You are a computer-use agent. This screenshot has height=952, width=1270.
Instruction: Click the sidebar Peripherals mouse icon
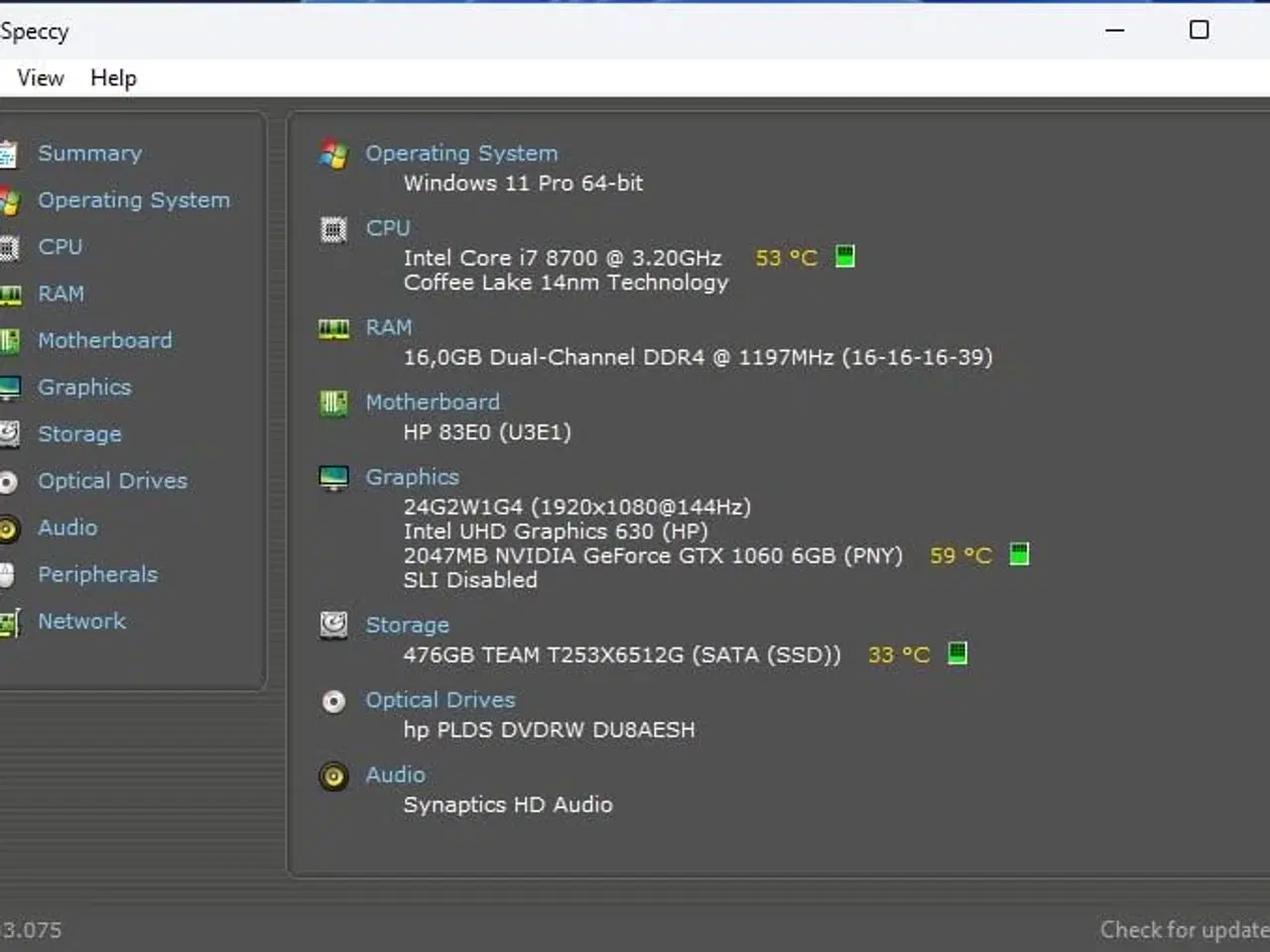coord(8,575)
